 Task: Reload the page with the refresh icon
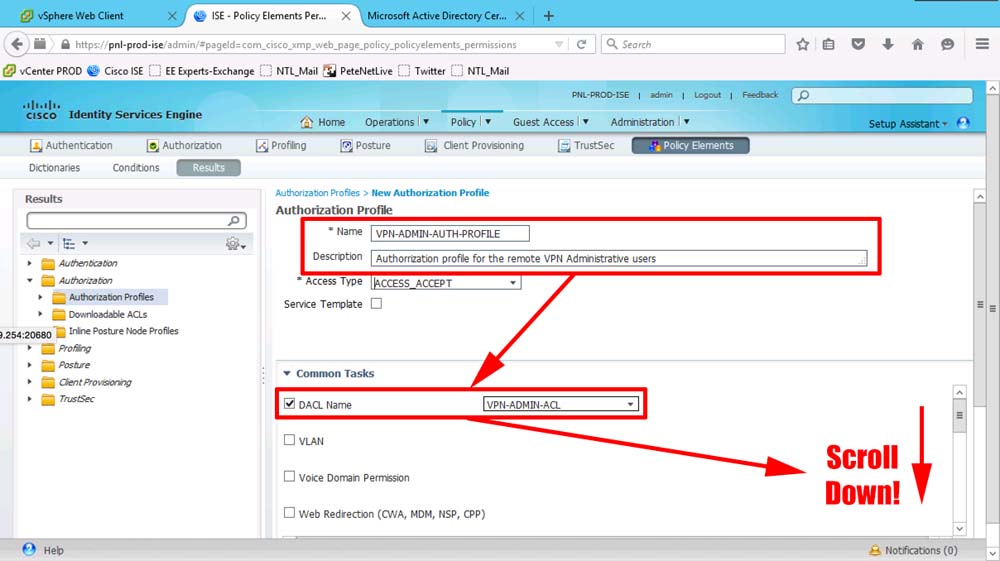pos(581,44)
